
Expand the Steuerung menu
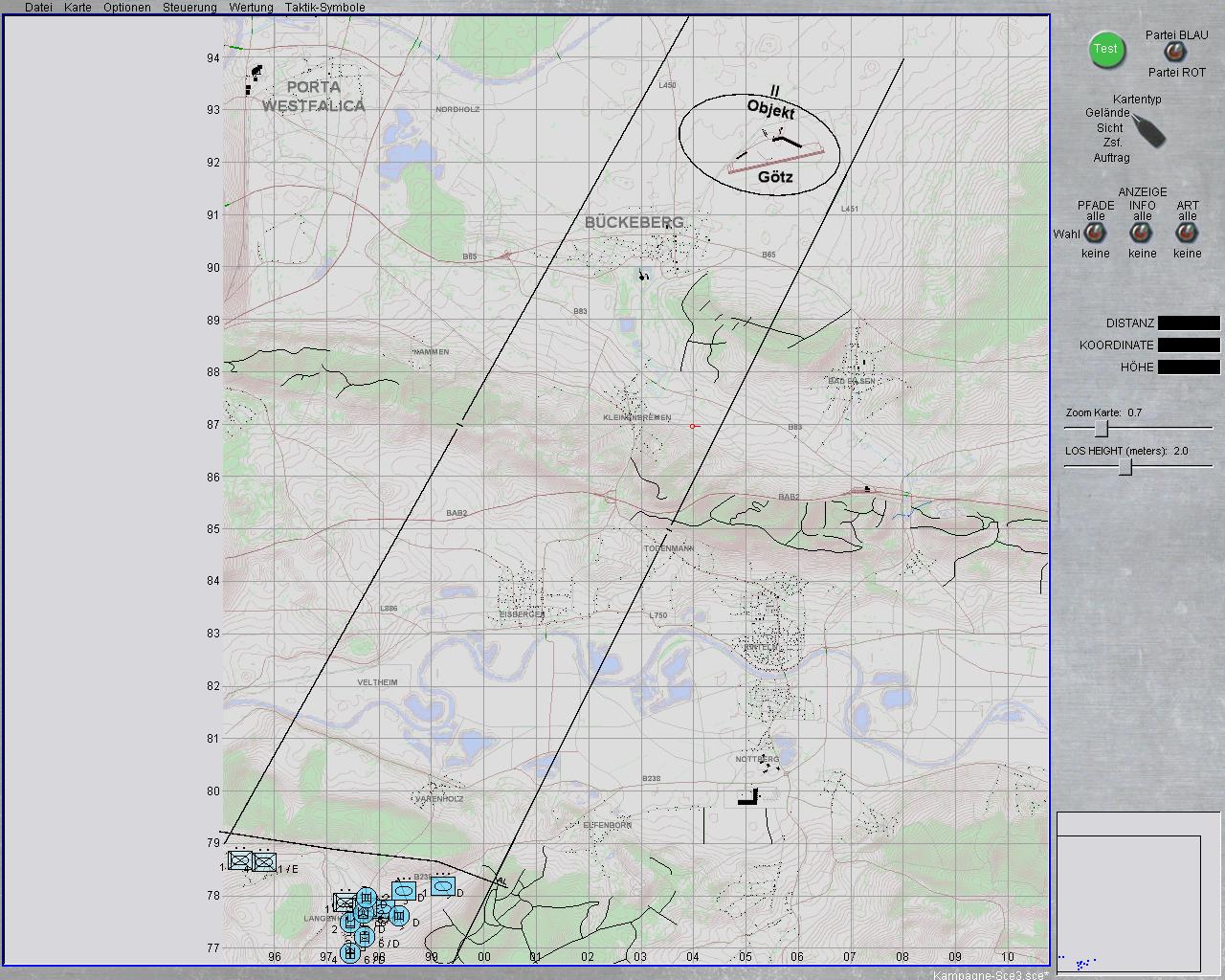[x=189, y=8]
